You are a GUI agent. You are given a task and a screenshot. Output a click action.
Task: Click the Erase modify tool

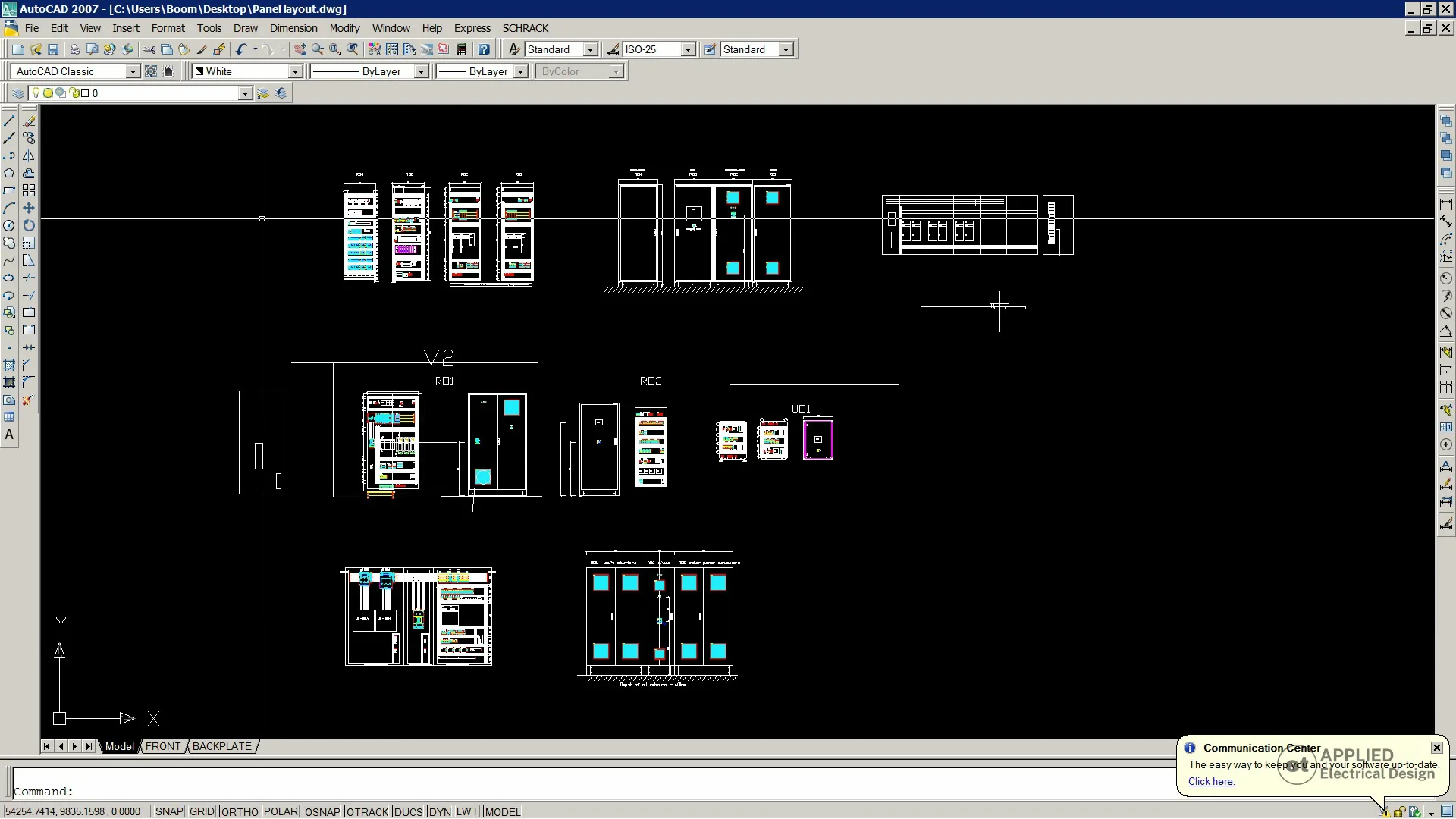click(x=29, y=121)
